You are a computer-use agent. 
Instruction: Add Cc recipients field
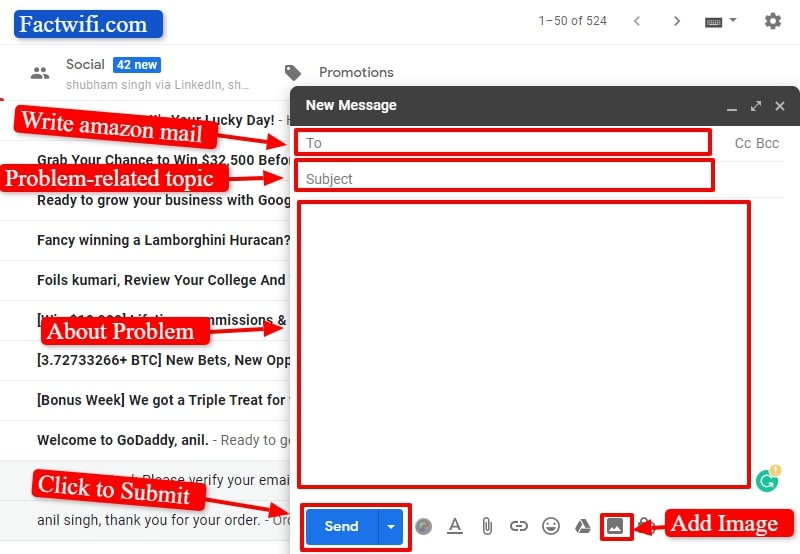(743, 143)
